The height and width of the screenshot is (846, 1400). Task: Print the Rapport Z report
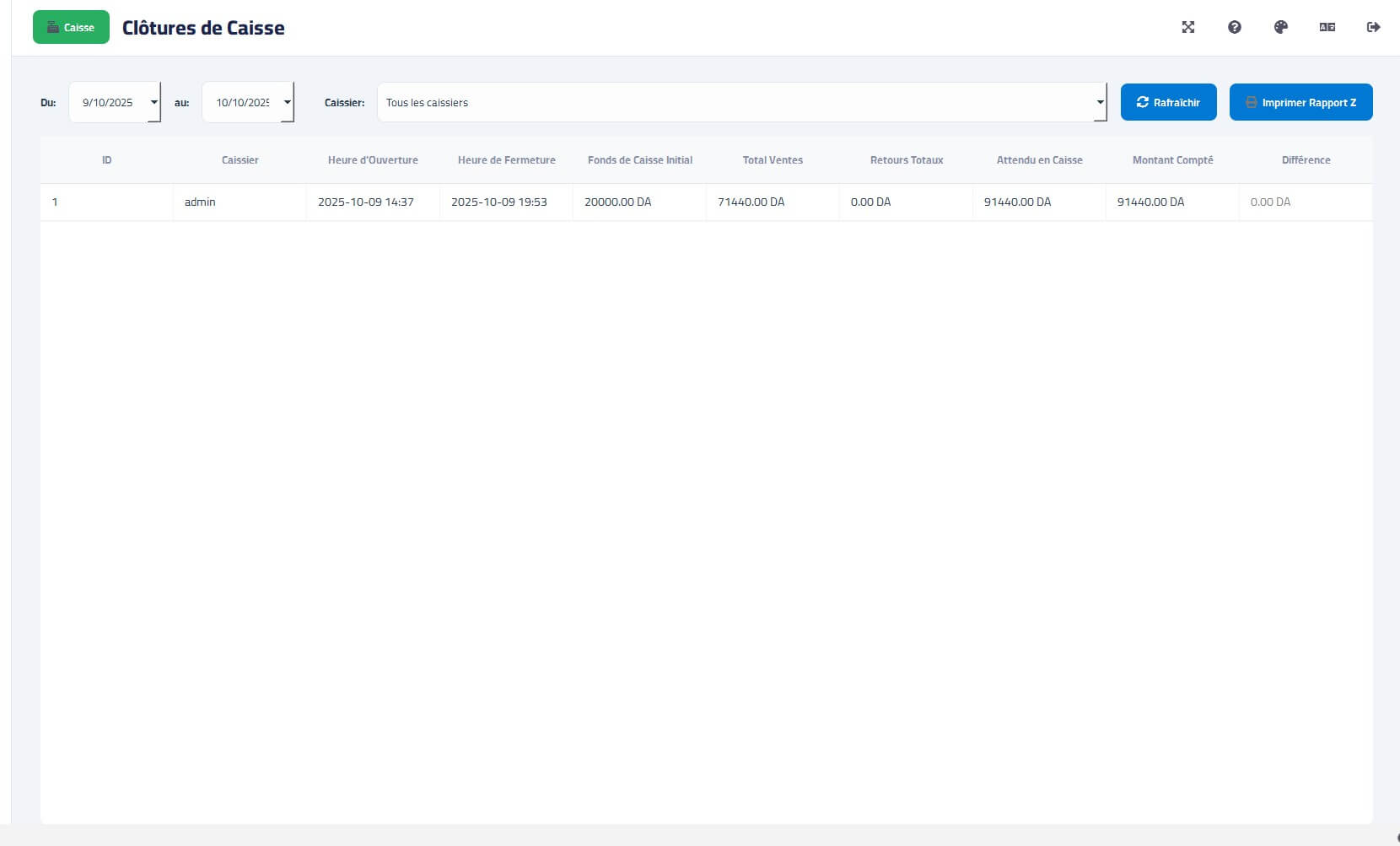(1300, 102)
